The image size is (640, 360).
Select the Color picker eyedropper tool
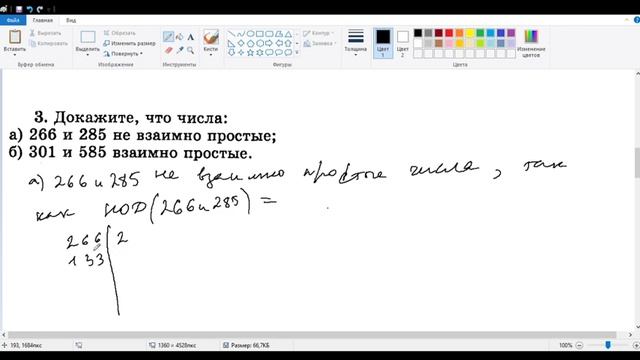click(180, 50)
